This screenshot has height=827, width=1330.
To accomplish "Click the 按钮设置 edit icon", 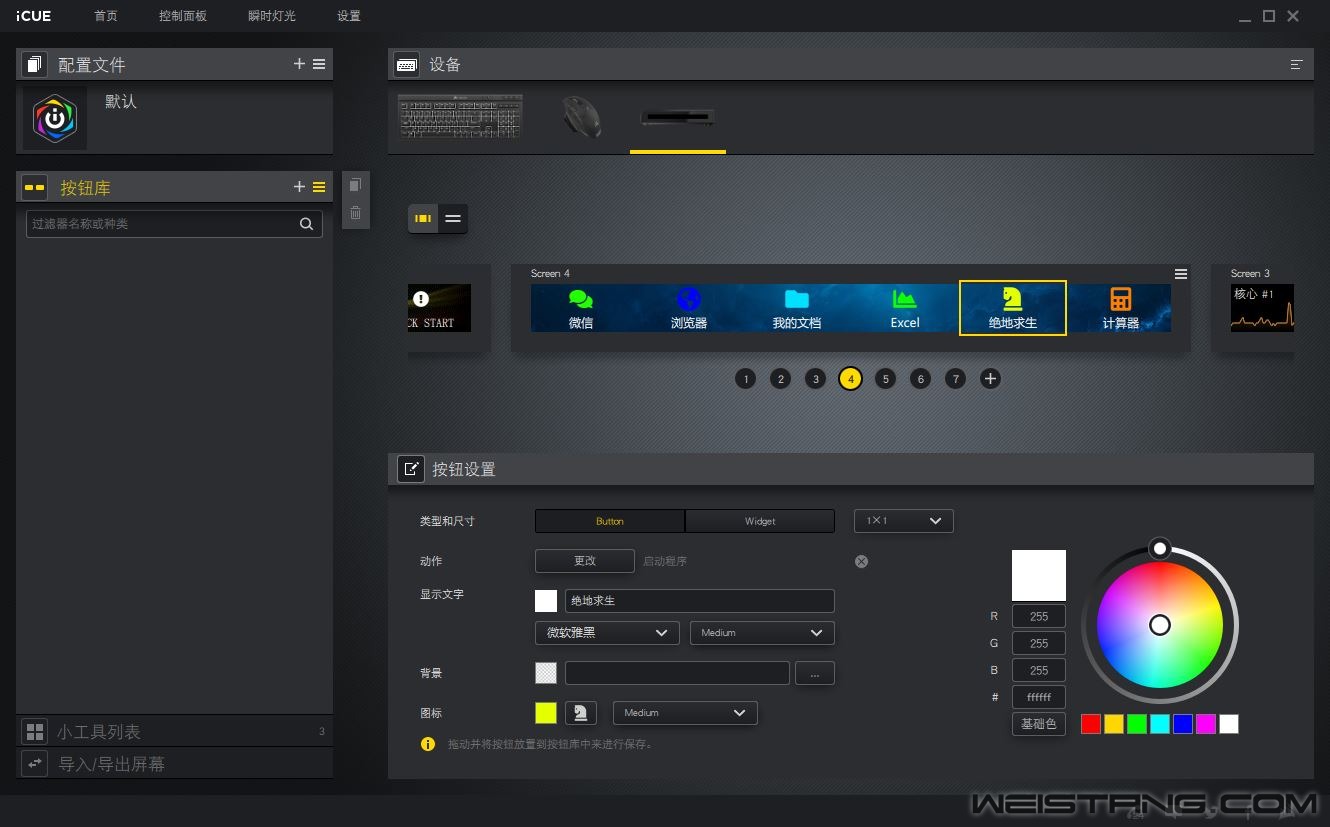I will click(411, 469).
